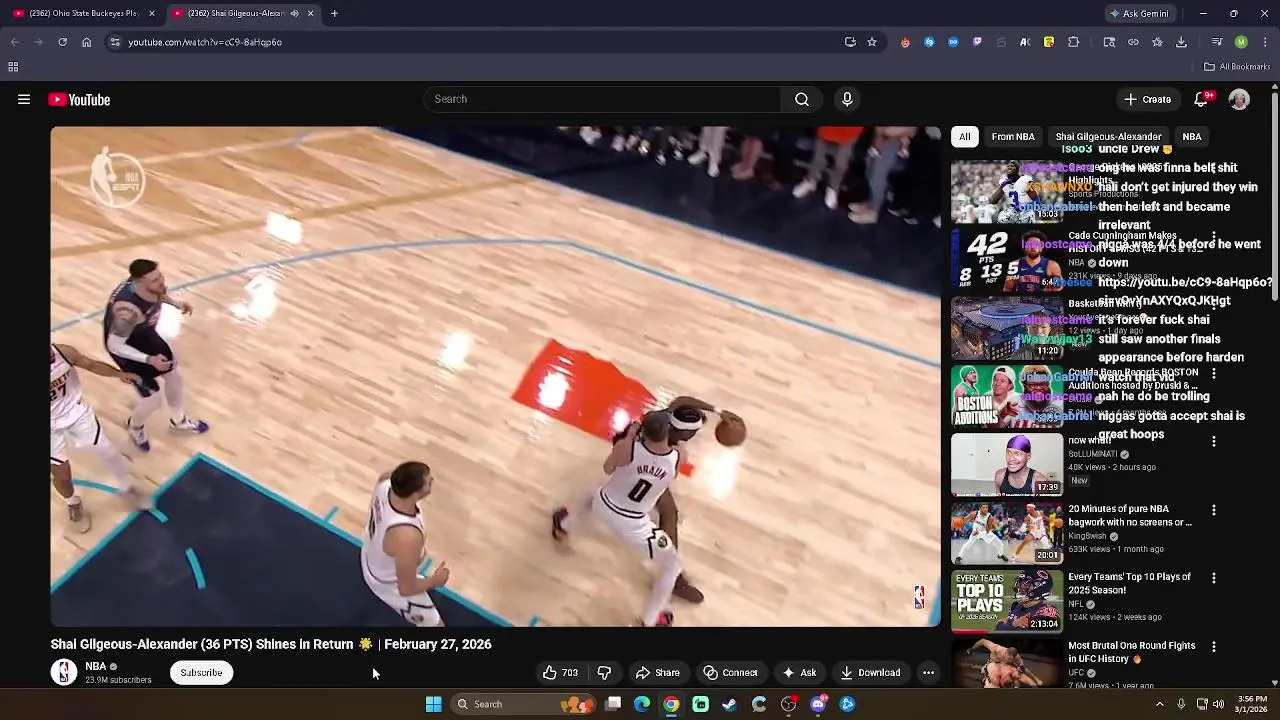
Task: Open the Every Teams' Top 10 Plays thumbnail
Action: coord(1007,600)
